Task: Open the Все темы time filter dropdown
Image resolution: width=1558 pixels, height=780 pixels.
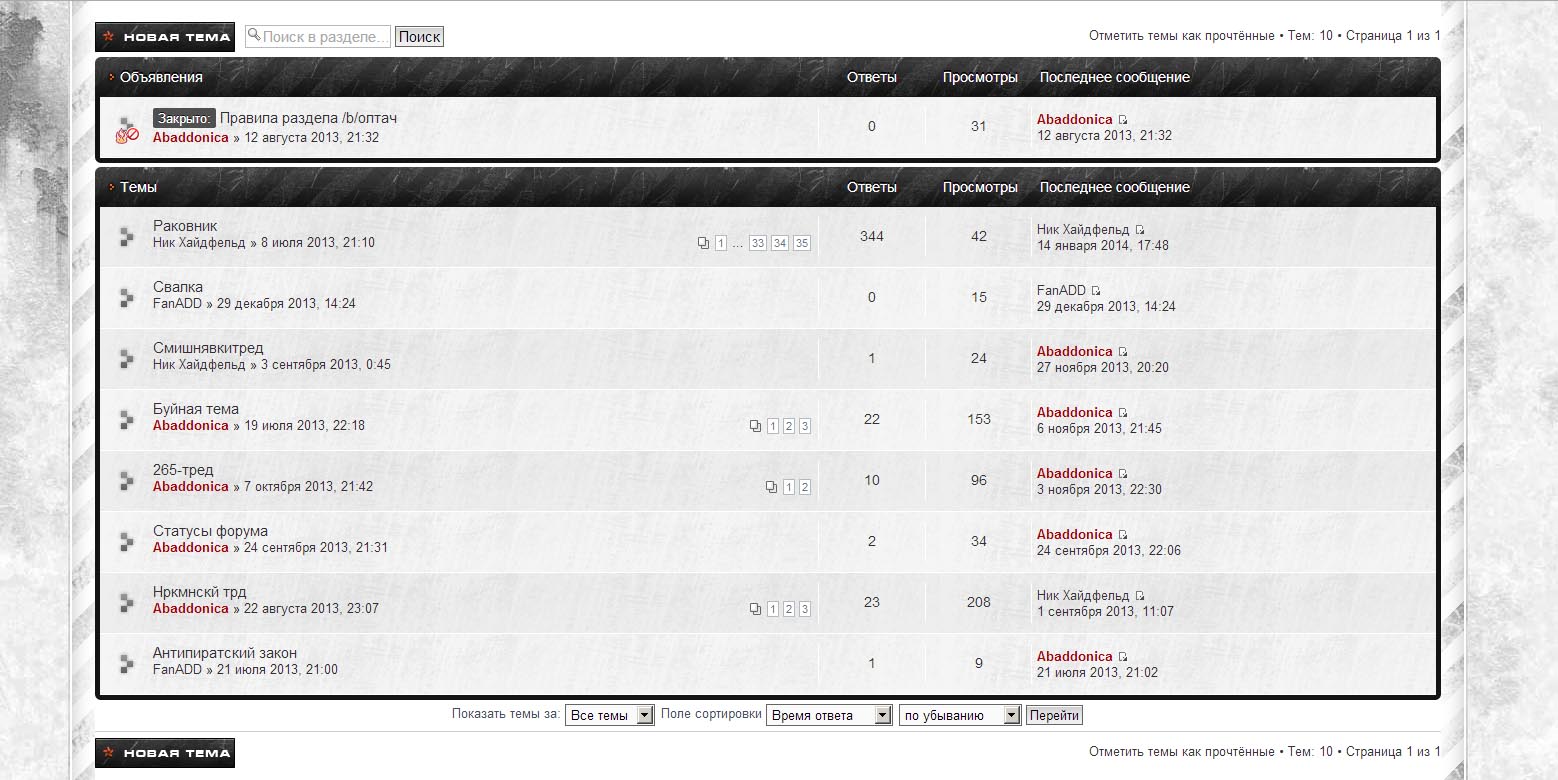Action: 609,715
